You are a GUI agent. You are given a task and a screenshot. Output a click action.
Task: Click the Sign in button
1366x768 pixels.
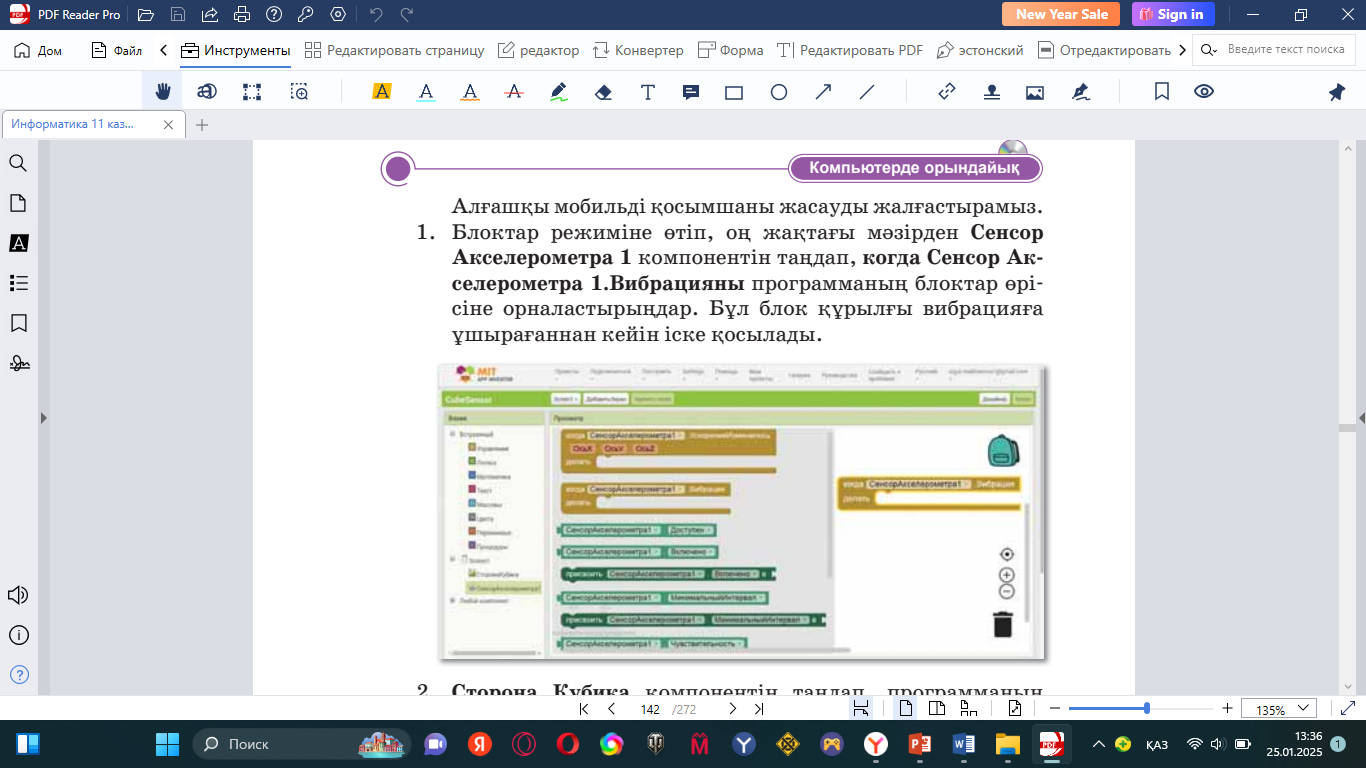click(1173, 14)
